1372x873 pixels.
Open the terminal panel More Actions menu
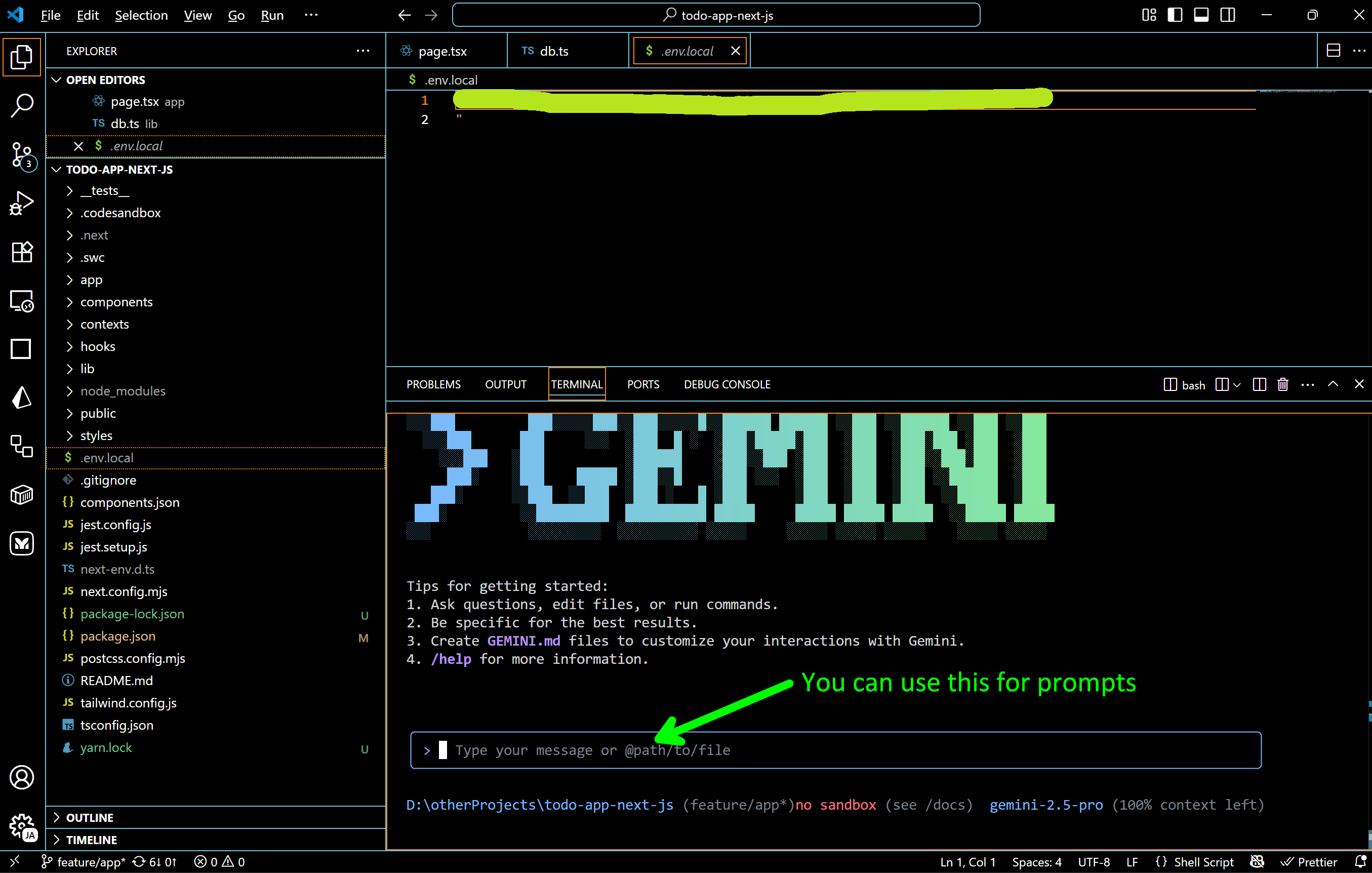(1308, 385)
